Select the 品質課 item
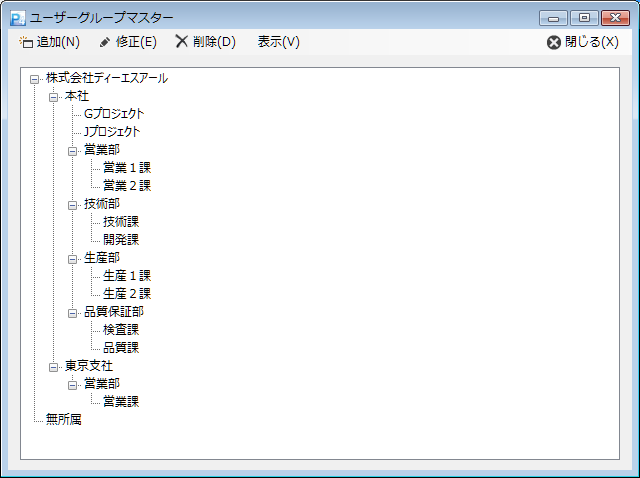 [x=121, y=348]
